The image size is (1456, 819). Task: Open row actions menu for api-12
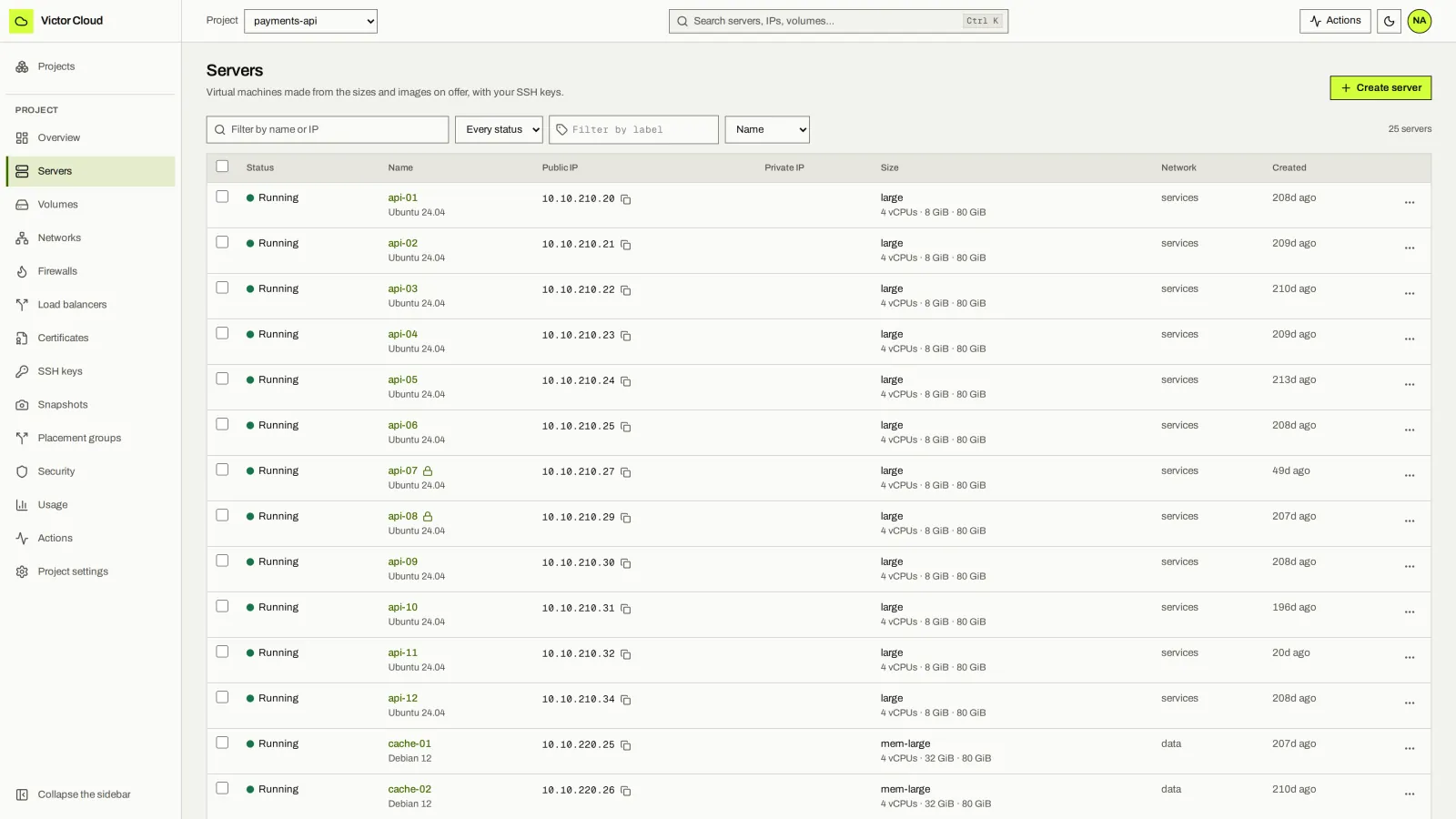click(x=1409, y=703)
